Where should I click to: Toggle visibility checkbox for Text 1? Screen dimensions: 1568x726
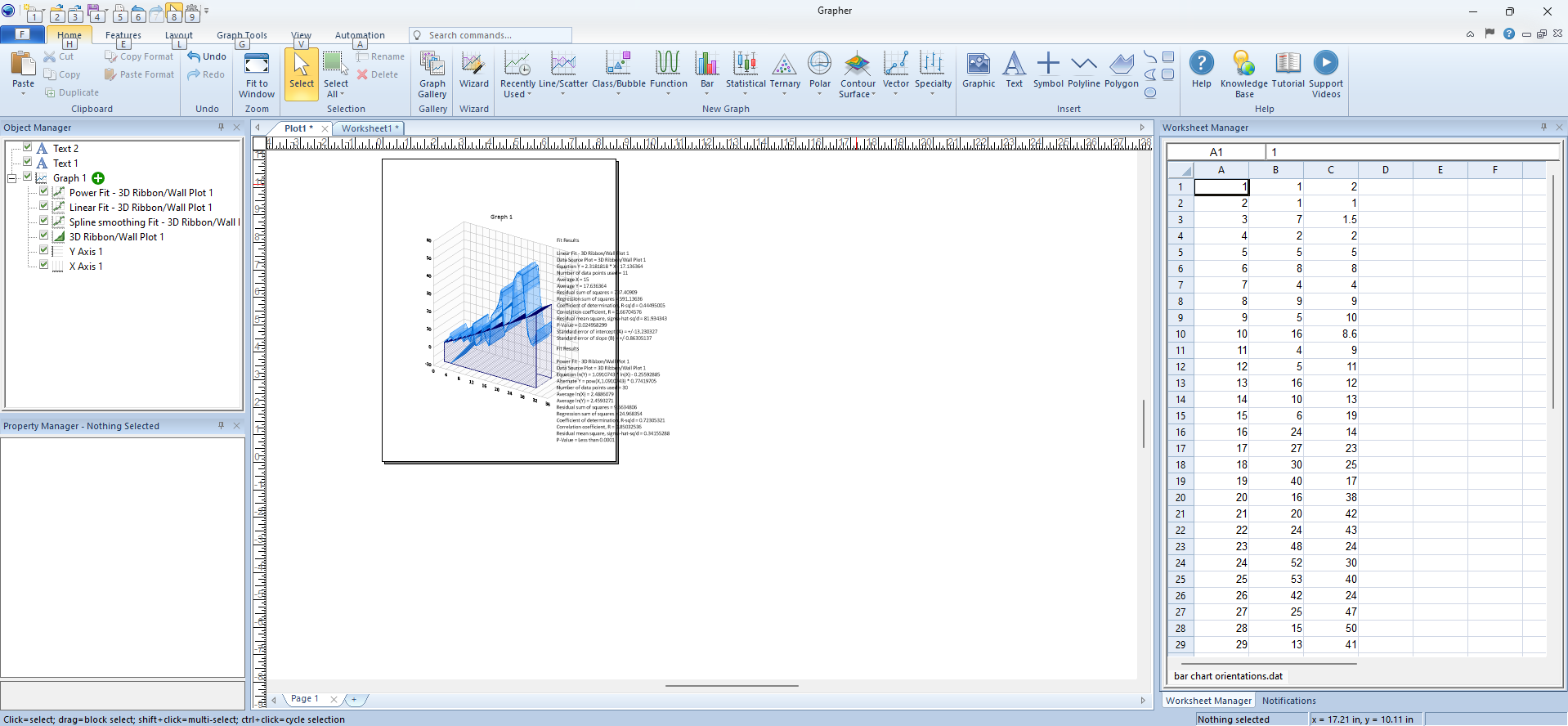coord(28,163)
